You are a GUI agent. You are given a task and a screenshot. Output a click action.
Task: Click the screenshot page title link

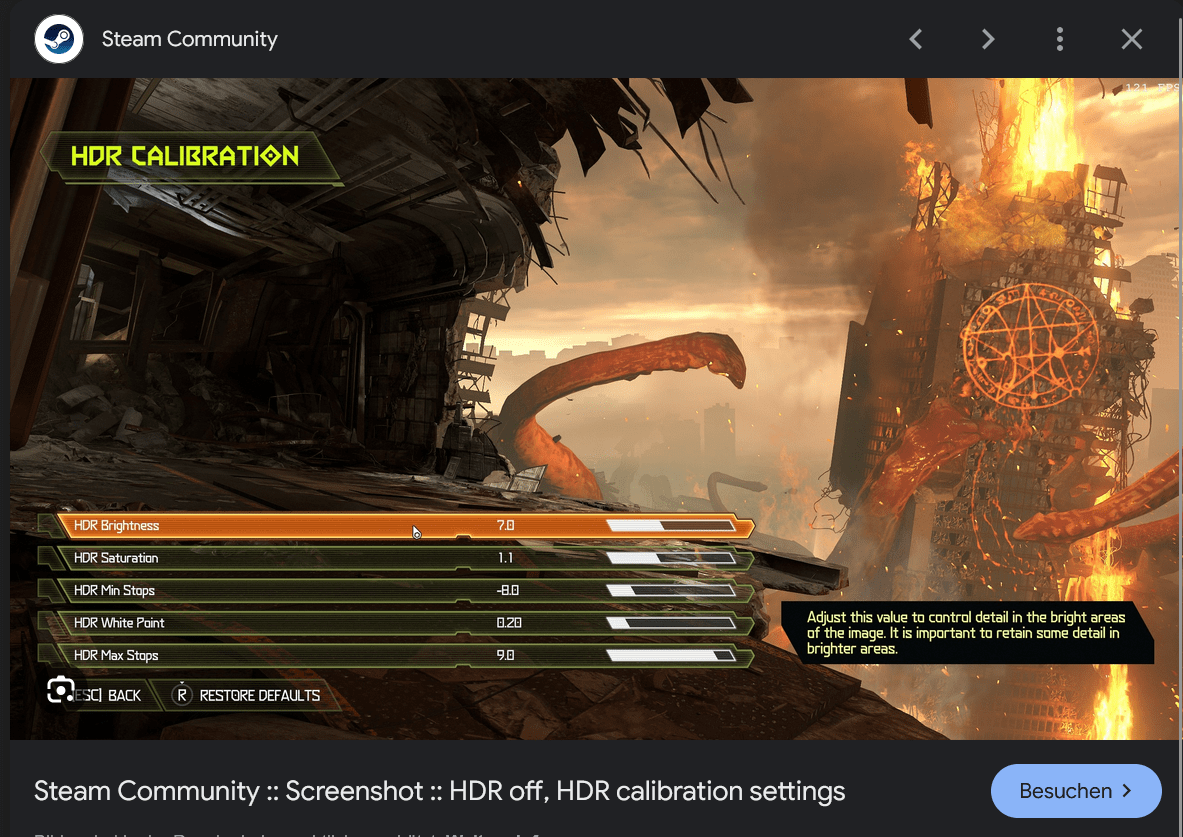439,791
